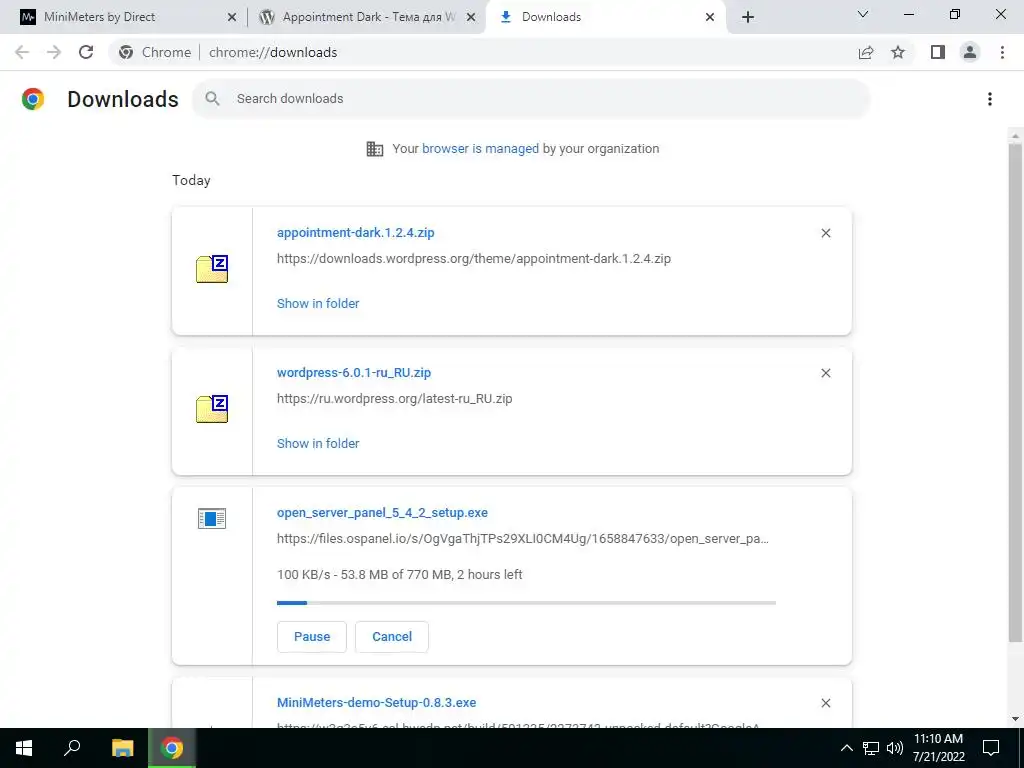Click the page vertical scrollbar
Screen dimensions: 1024x768
[x=1015, y=392]
